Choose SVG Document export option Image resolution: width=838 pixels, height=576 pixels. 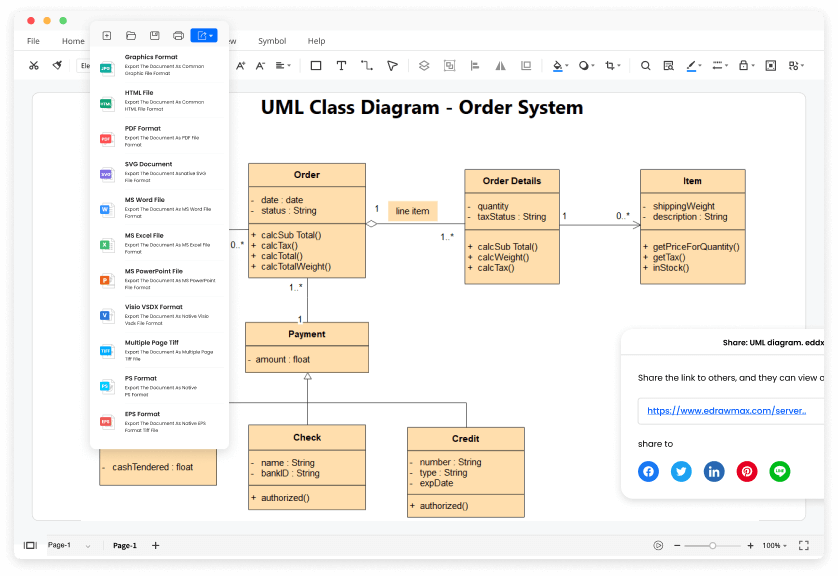pos(160,172)
